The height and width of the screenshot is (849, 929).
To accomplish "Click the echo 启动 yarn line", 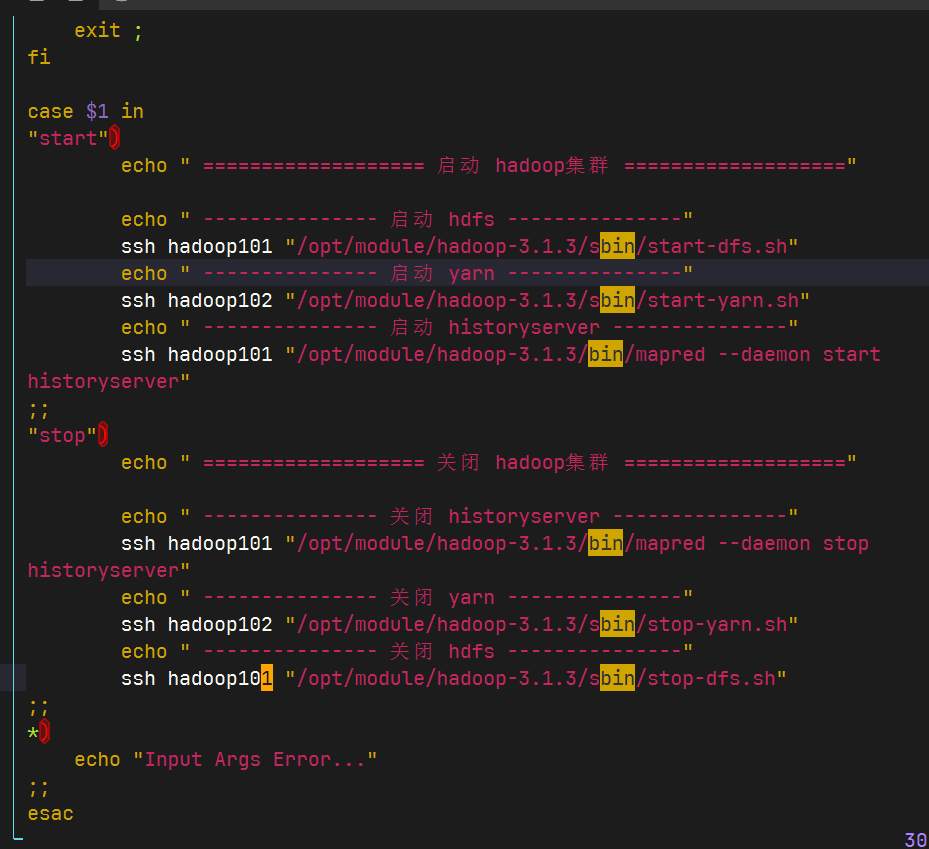I will (x=407, y=273).
